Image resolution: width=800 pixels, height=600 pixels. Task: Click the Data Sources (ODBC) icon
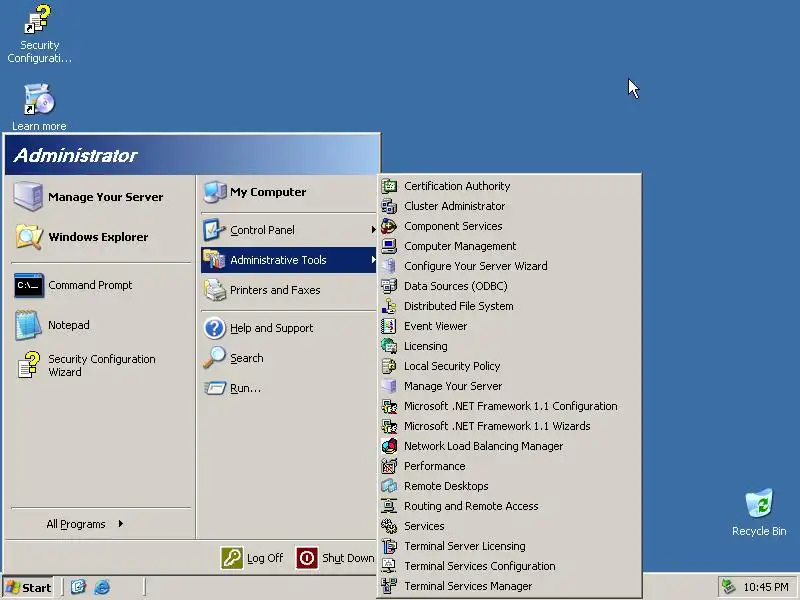(x=389, y=286)
